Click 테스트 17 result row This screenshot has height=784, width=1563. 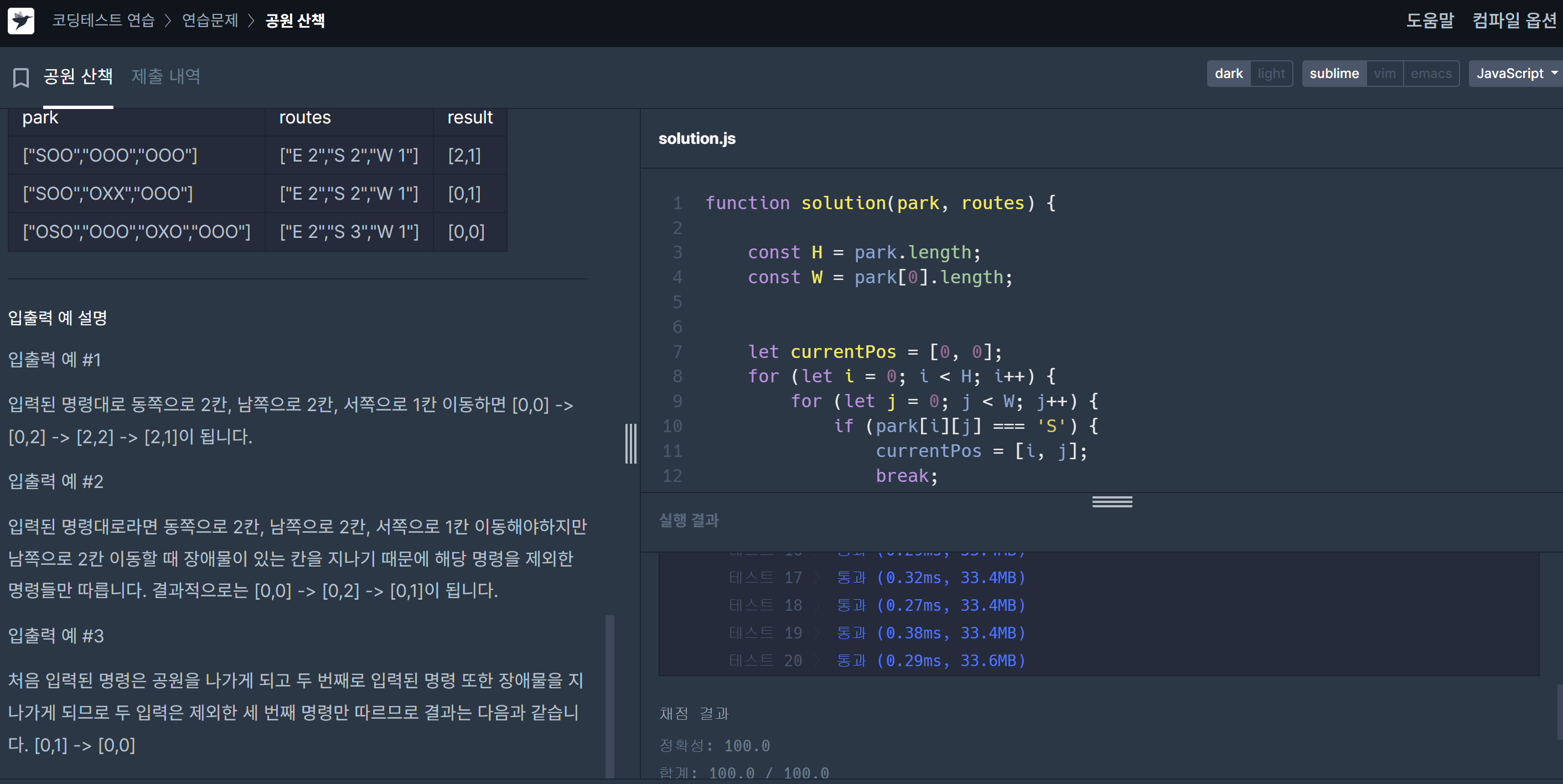(877, 578)
